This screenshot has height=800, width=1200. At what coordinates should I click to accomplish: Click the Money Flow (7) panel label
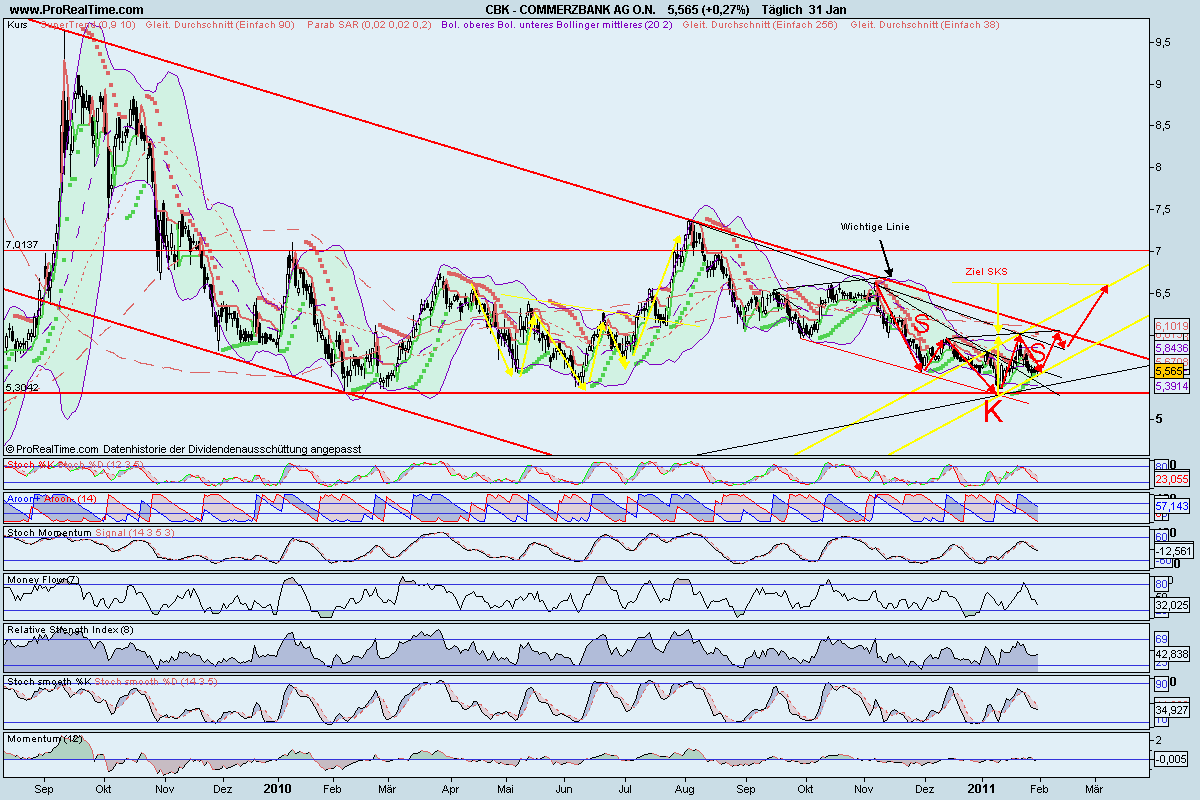[42, 579]
